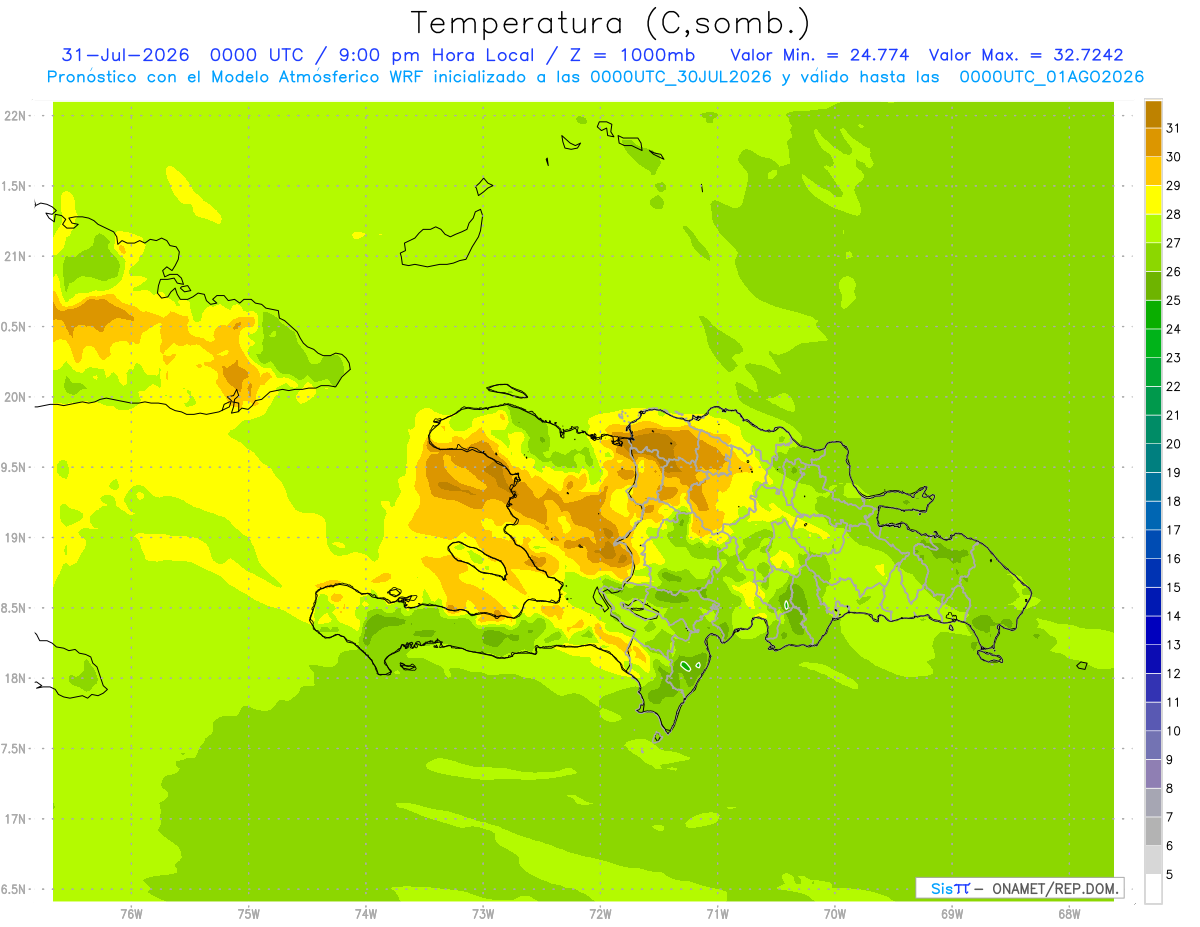This screenshot has width=1200, height=927.
Task: Click the '74W' longitude label
Action: pos(366,913)
